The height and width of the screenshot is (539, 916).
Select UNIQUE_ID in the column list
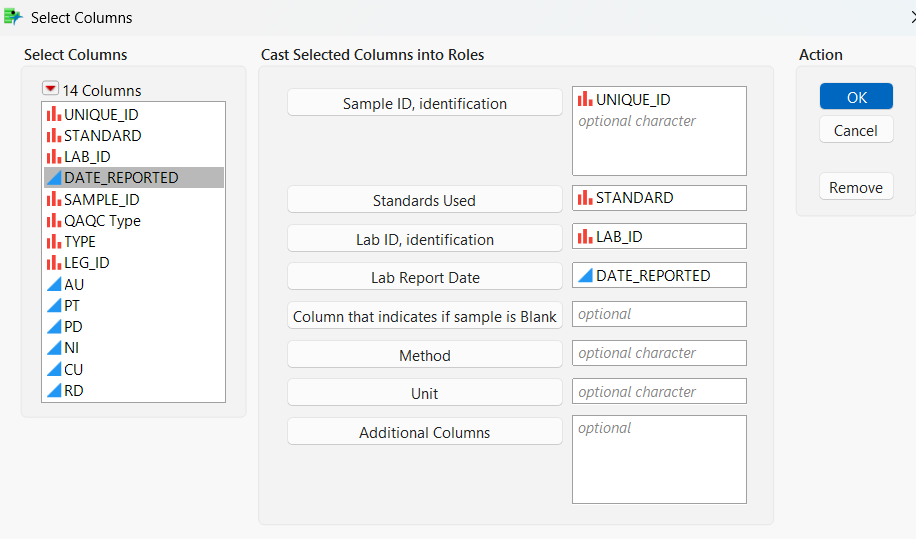tap(134, 114)
